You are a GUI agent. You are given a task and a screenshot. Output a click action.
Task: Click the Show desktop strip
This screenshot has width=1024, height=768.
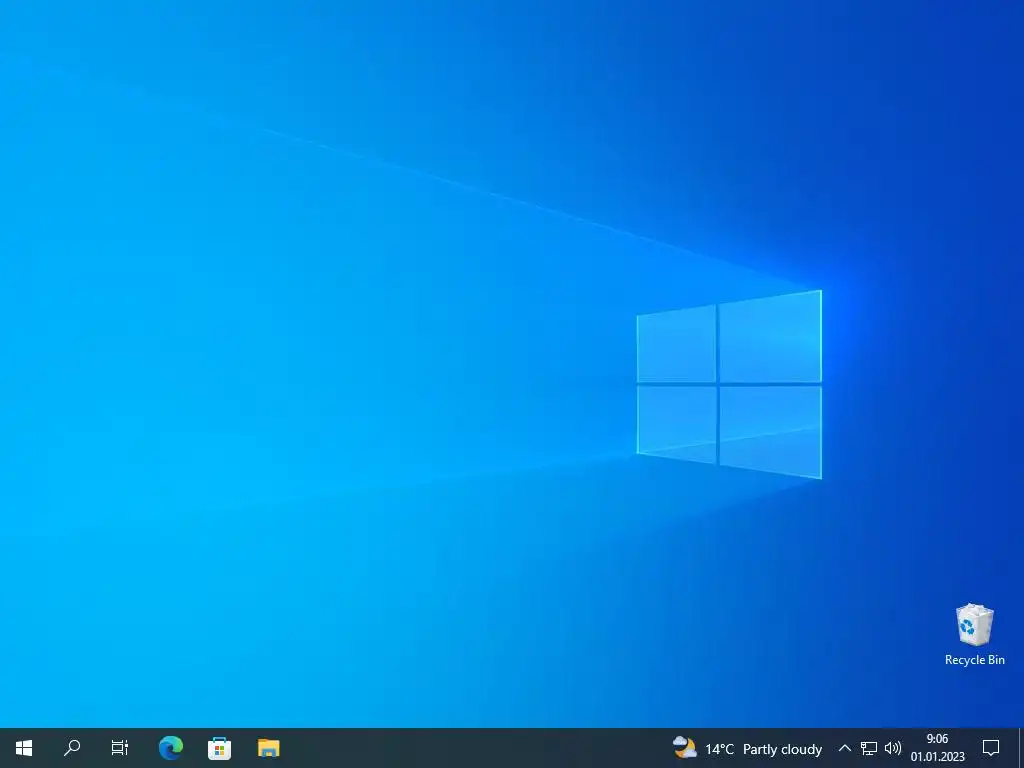(1021, 748)
